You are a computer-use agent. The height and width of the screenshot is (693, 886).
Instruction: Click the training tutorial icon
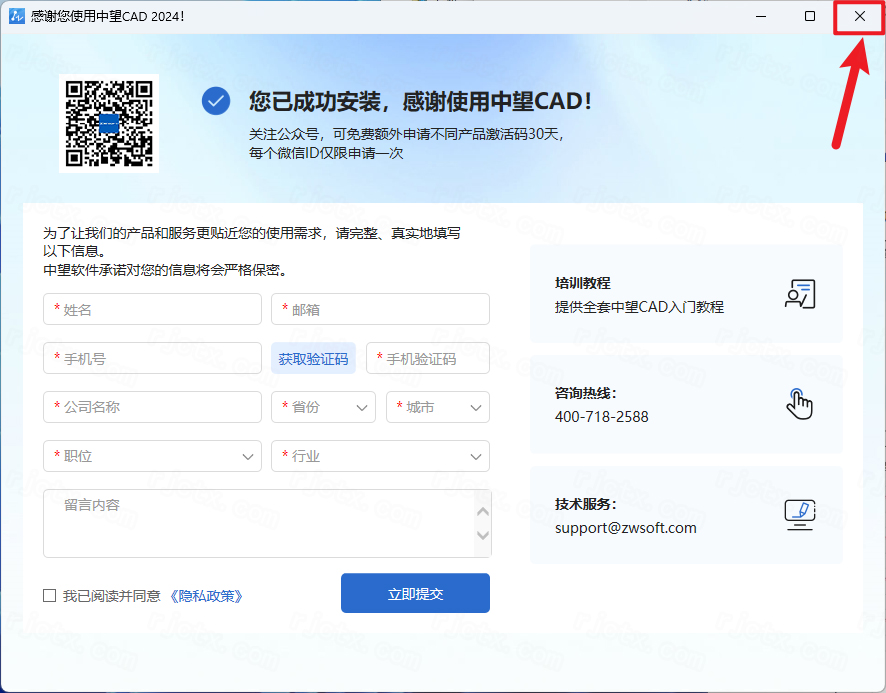800,294
